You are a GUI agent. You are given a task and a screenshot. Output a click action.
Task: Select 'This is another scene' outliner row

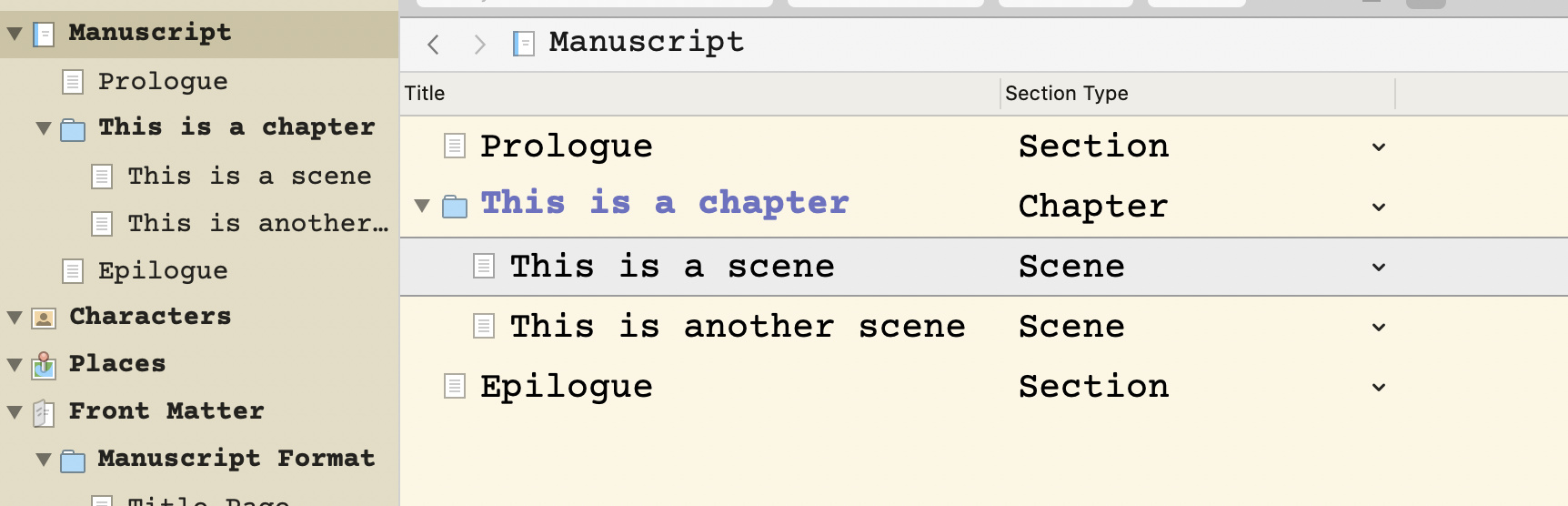[984, 326]
